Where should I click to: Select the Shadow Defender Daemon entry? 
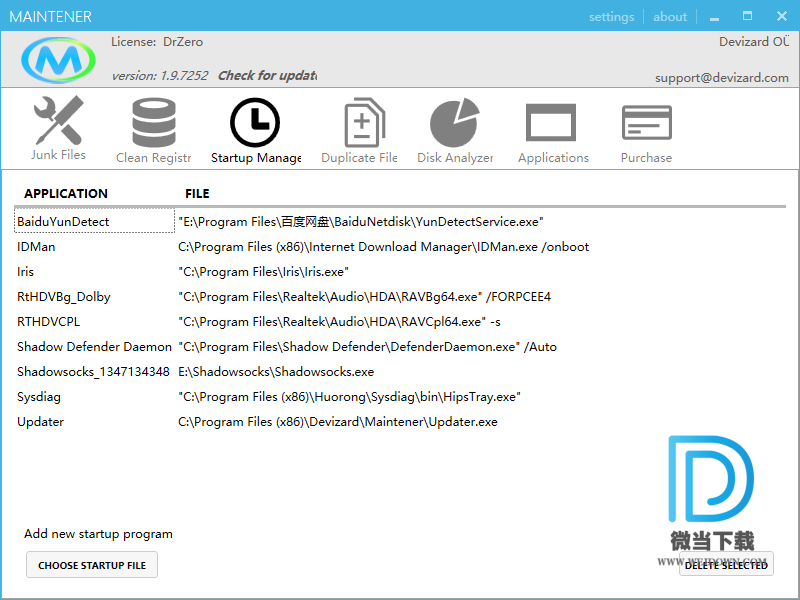[94, 347]
